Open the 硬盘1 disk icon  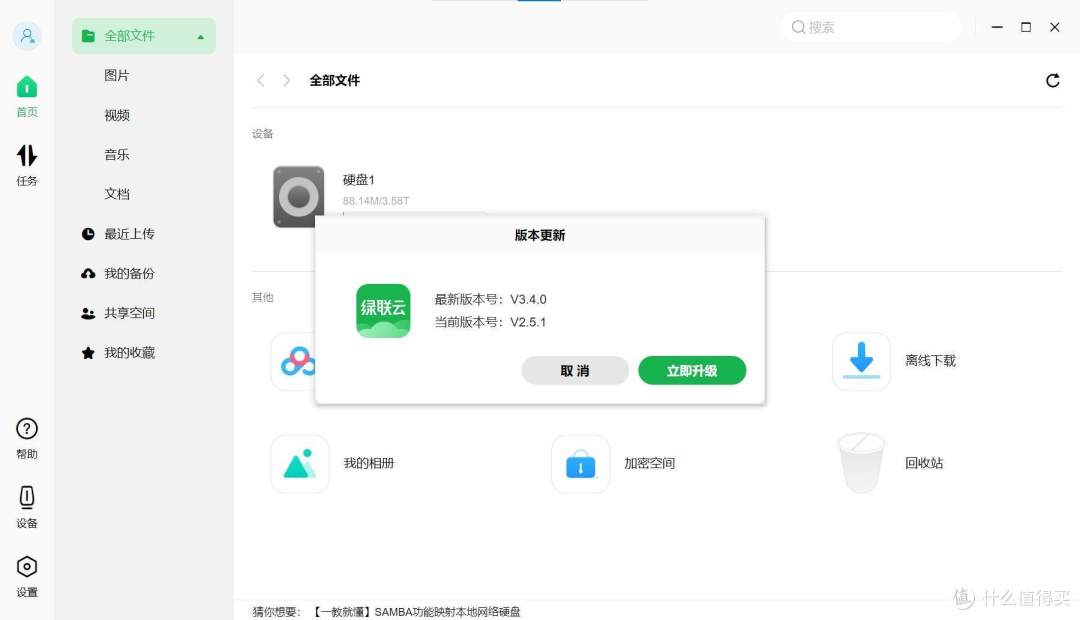click(298, 196)
